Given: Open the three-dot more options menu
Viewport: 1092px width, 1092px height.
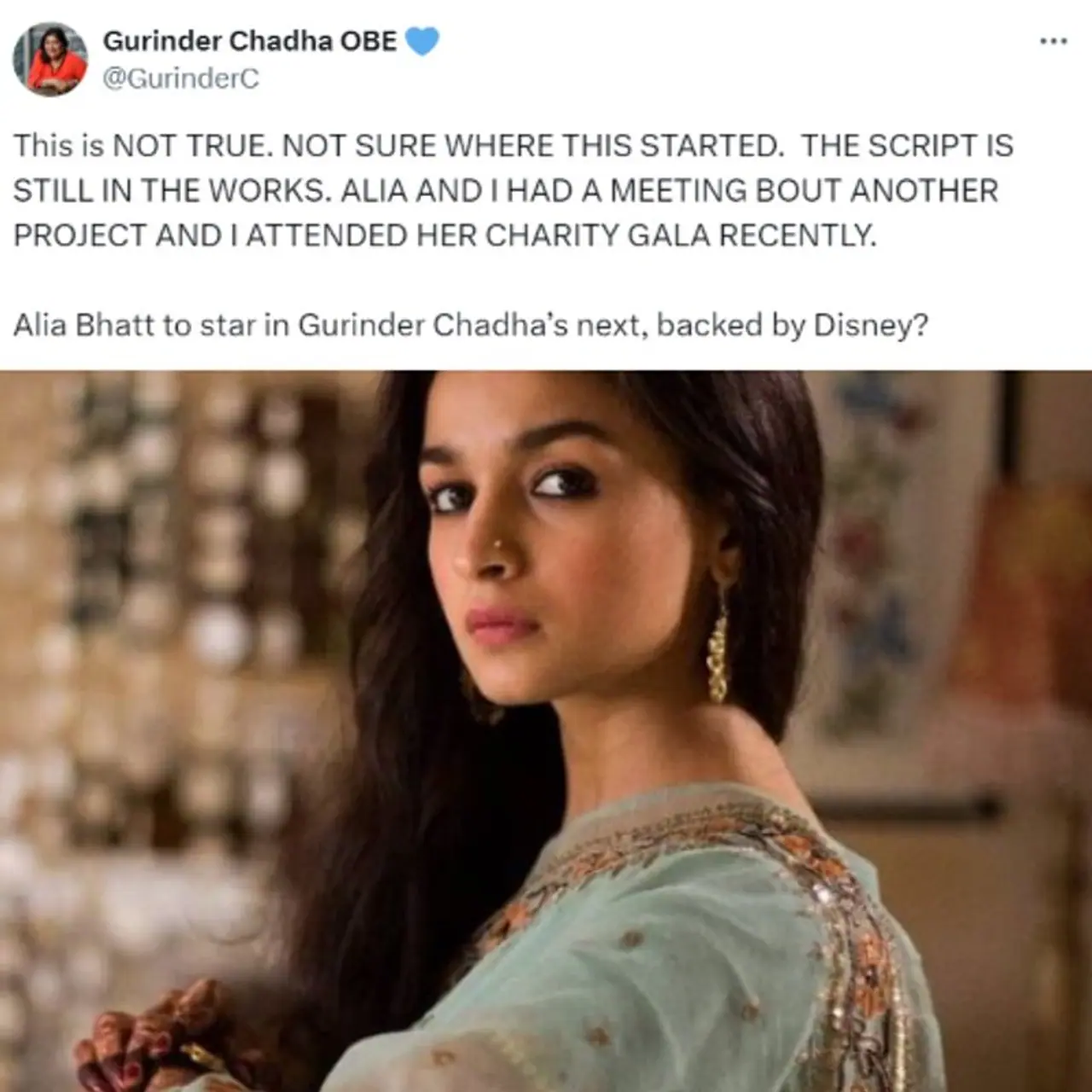Looking at the screenshot, I should click(x=1053, y=41).
